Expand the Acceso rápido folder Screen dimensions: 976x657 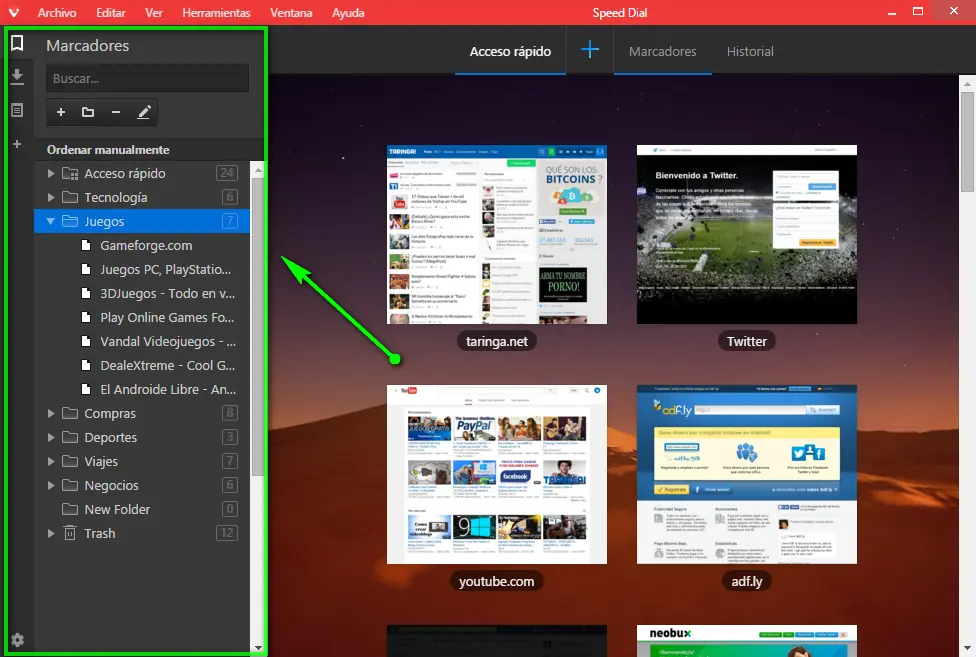pos(51,174)
